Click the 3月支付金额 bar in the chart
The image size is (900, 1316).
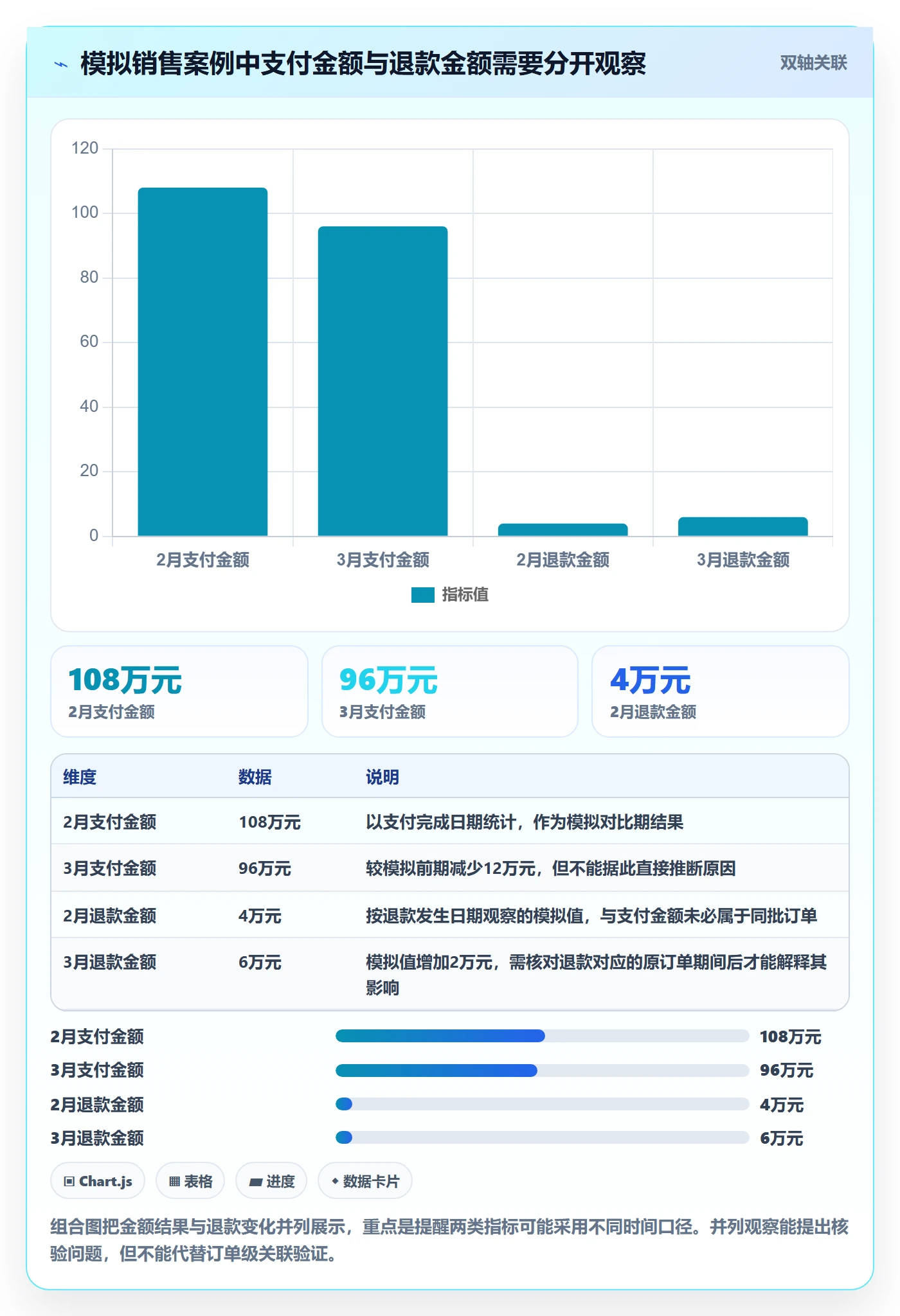(382, 381)
